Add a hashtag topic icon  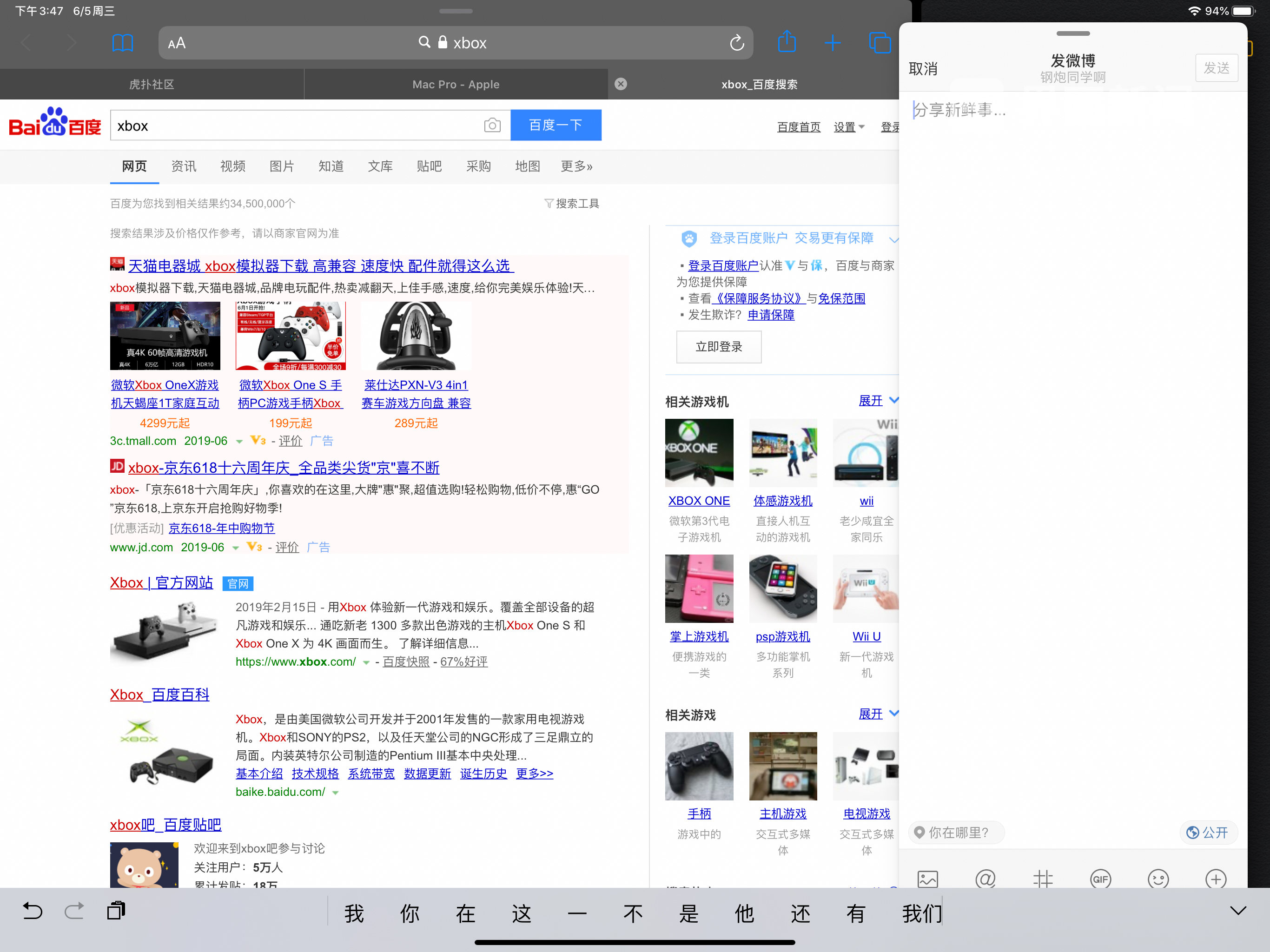pos(1043,879)
